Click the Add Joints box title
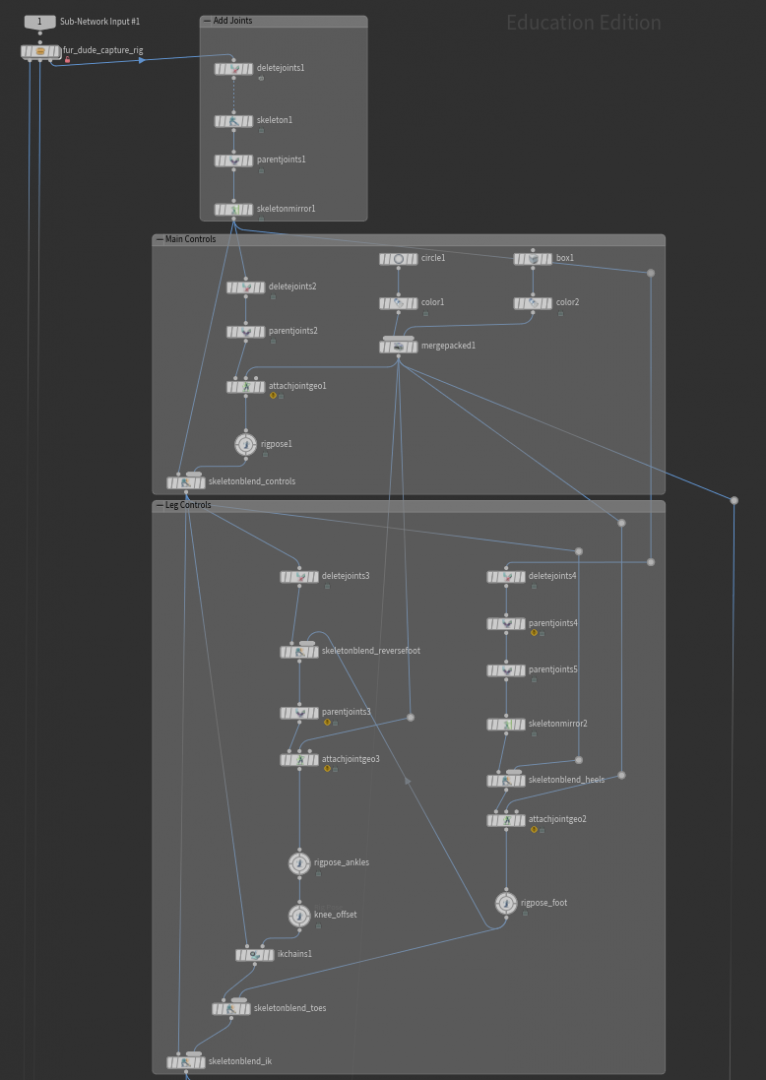 [x=234, y=21]
